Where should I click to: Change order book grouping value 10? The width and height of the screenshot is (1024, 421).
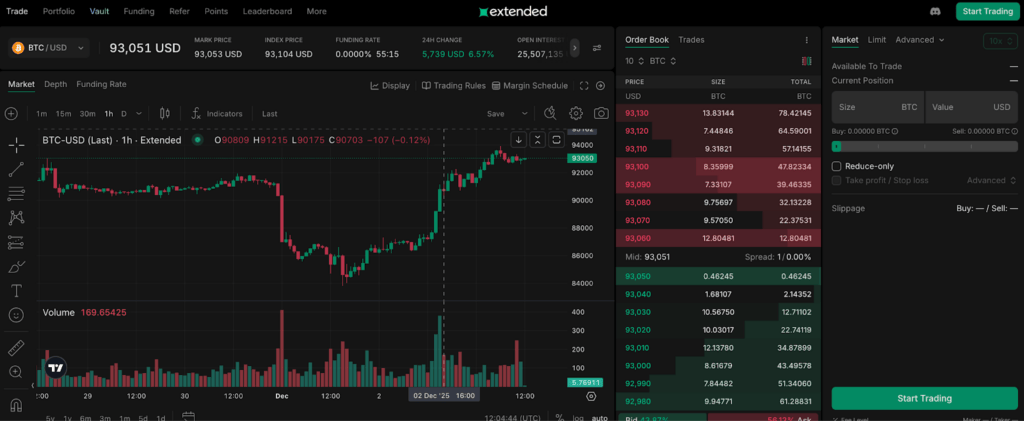tap(635, 61)
